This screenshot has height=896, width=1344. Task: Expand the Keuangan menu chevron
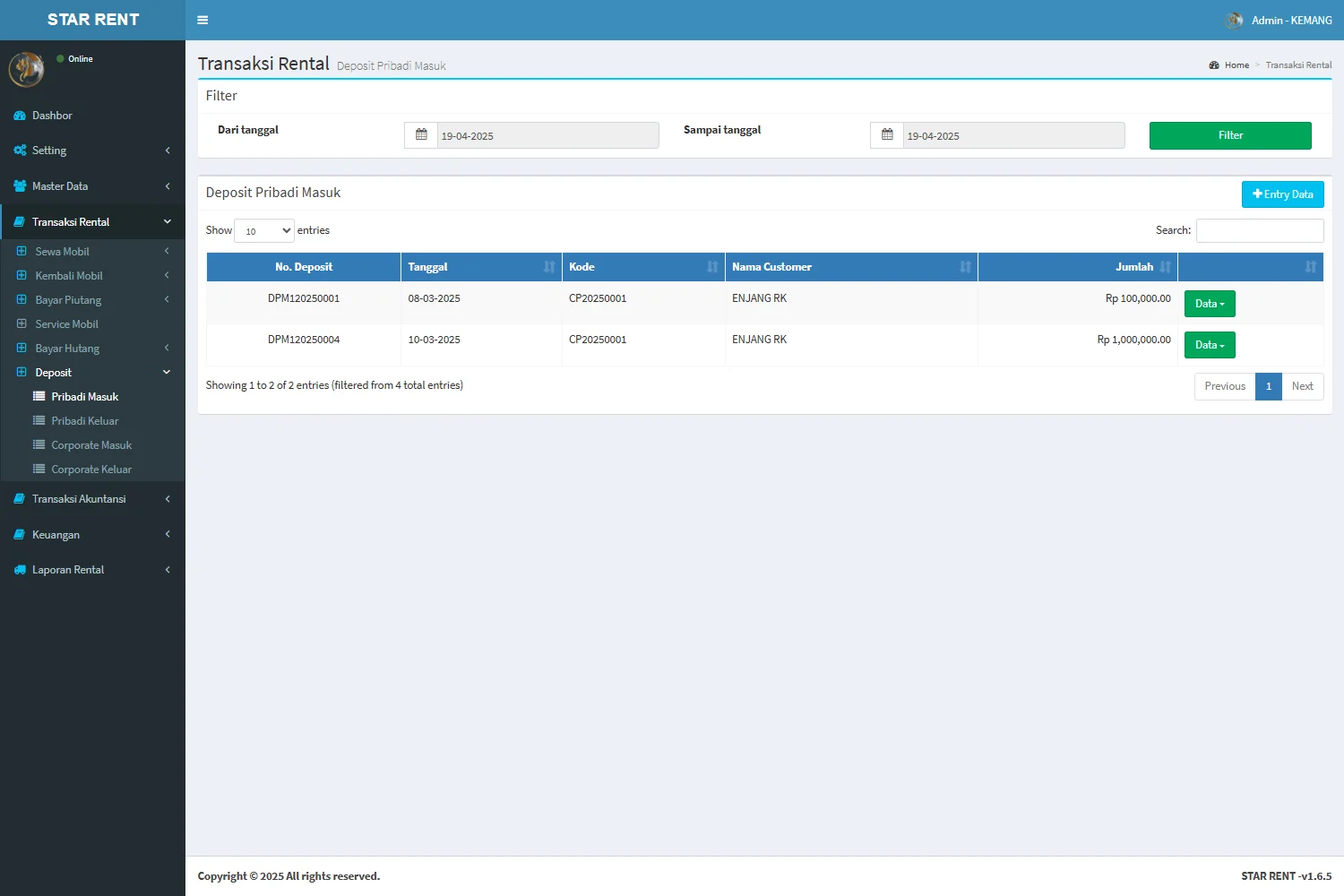point(168,535)
